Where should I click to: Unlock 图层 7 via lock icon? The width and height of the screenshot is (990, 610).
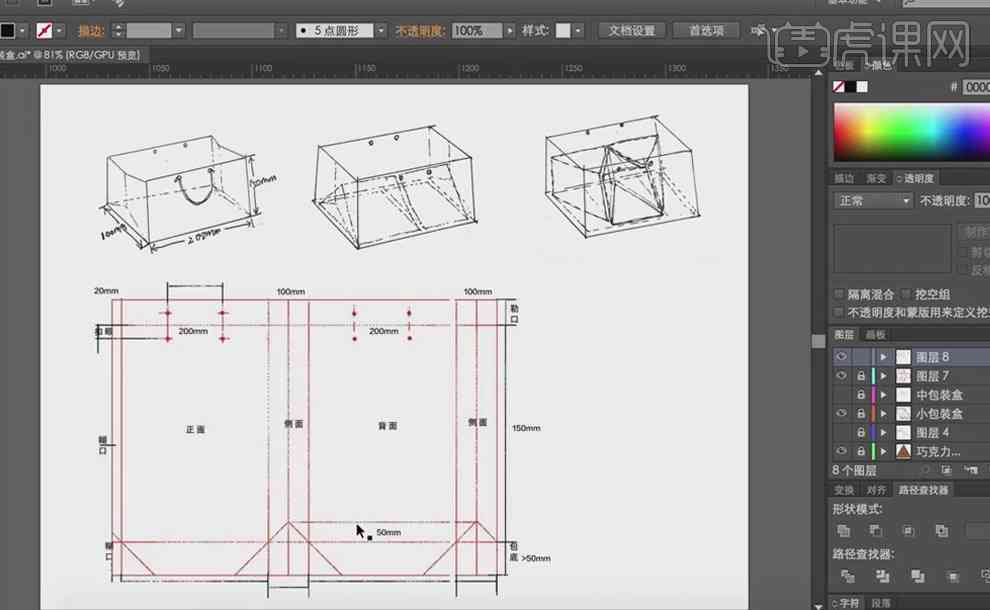861,376
